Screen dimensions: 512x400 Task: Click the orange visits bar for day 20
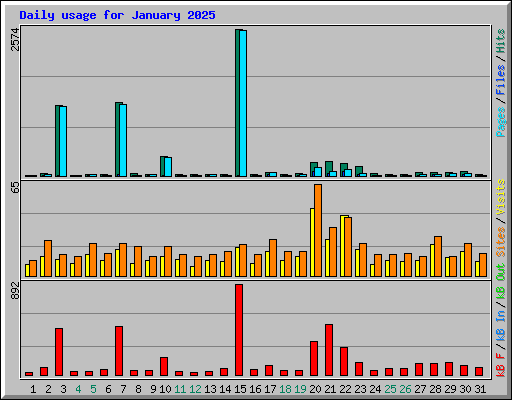click(318, 231)
